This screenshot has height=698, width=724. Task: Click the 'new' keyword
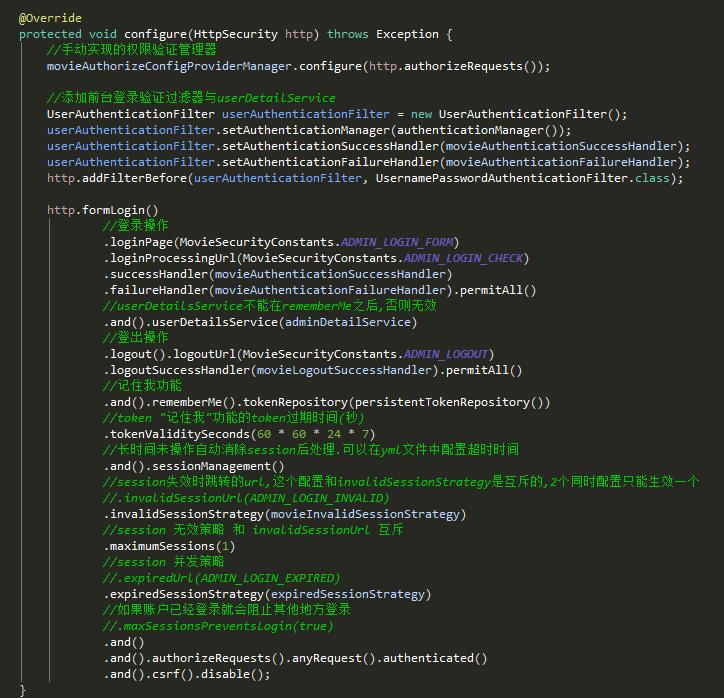pyautogui.click(x=421, y=114)
